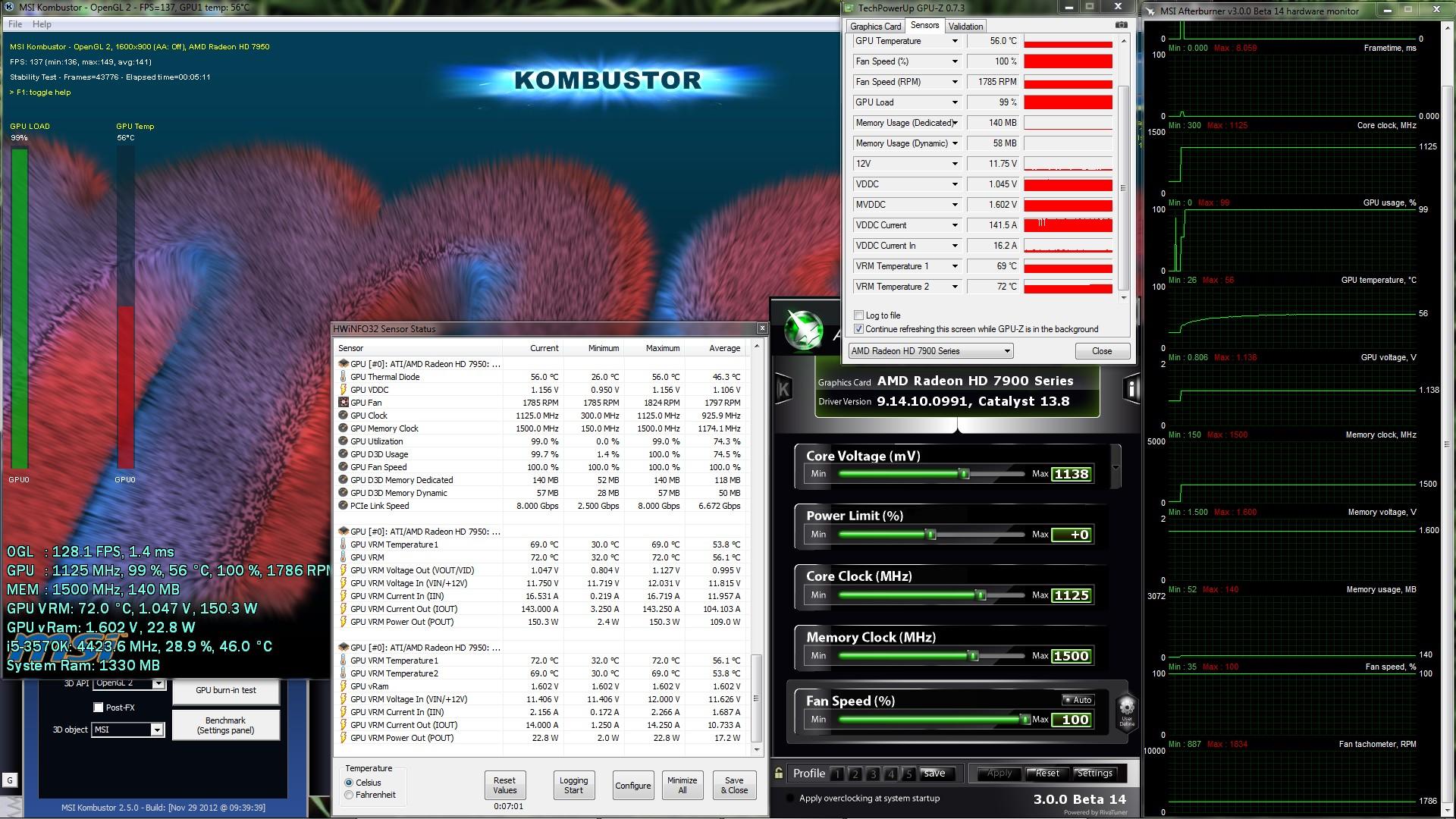Open GPU Temperature sensor dropdown in GPU-Z

[955, 41]
